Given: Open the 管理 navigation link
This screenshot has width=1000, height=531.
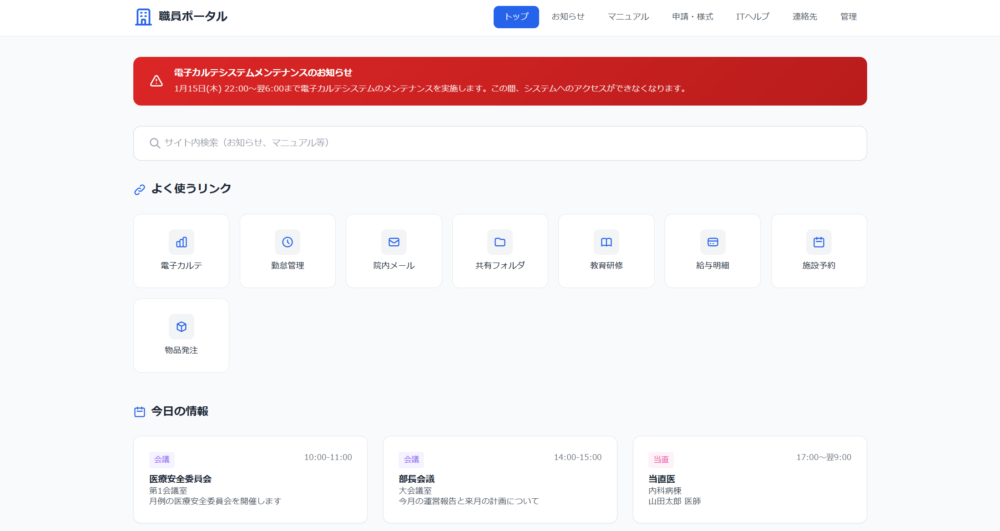Looking at the screenshot, I should (848, 17).
